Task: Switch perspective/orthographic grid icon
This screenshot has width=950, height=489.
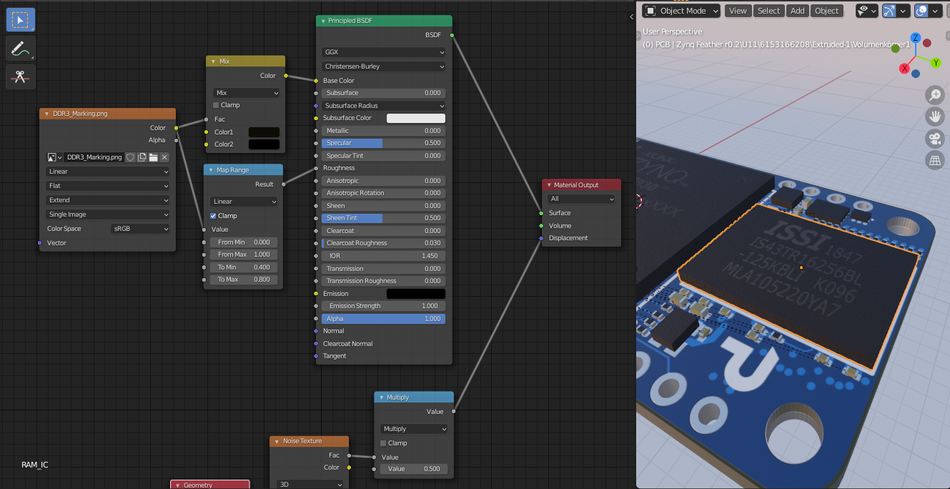Action: pos(935,160)
